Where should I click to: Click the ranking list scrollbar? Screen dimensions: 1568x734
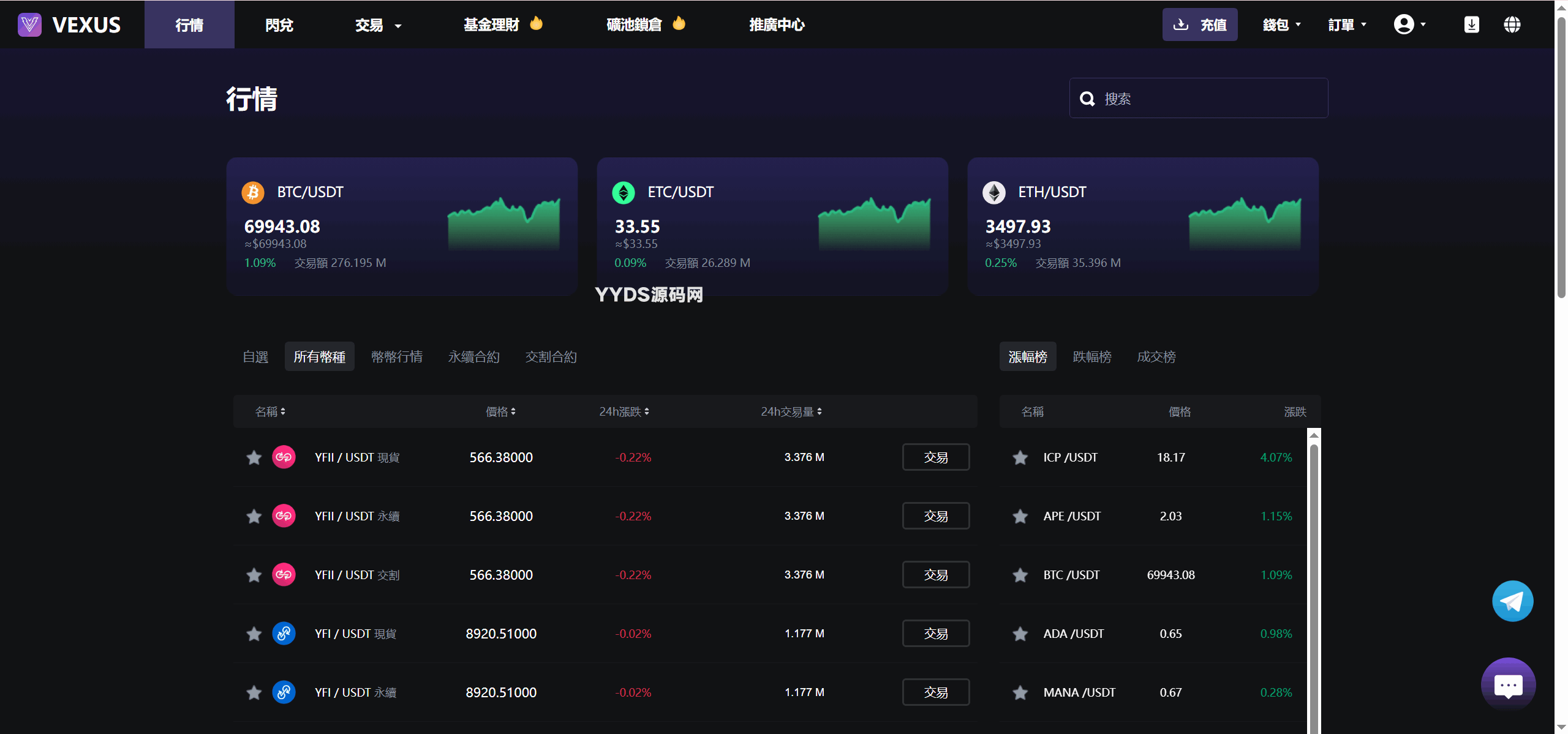(x=1313, y=582)
